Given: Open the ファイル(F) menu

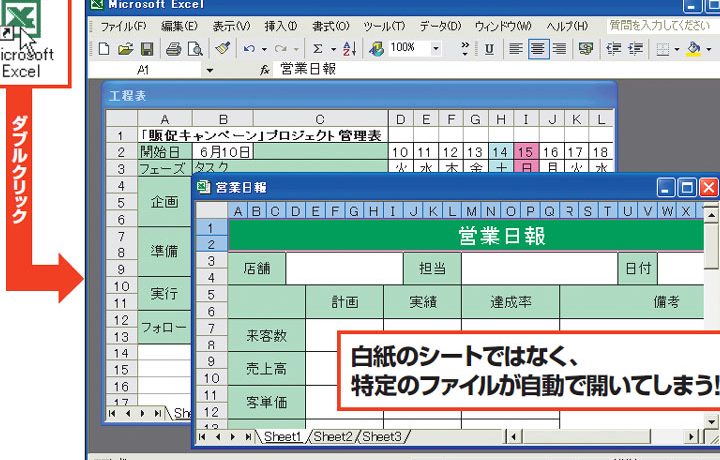Looking at the screenshot, I should click(x=124, y=26).
